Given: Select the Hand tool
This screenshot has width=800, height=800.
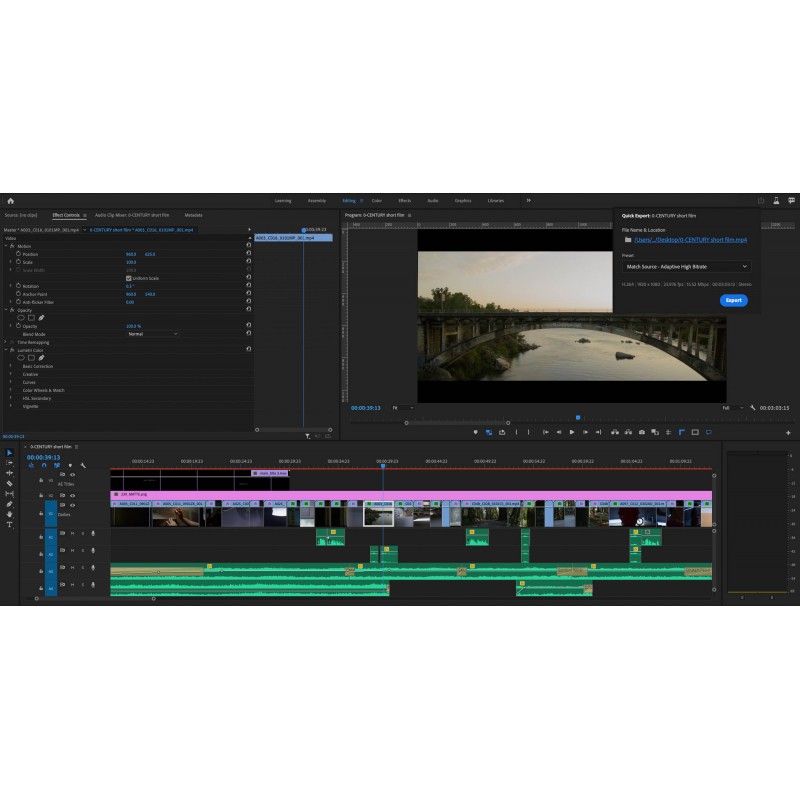Looking at the screenshot, I should click(10, 514).
